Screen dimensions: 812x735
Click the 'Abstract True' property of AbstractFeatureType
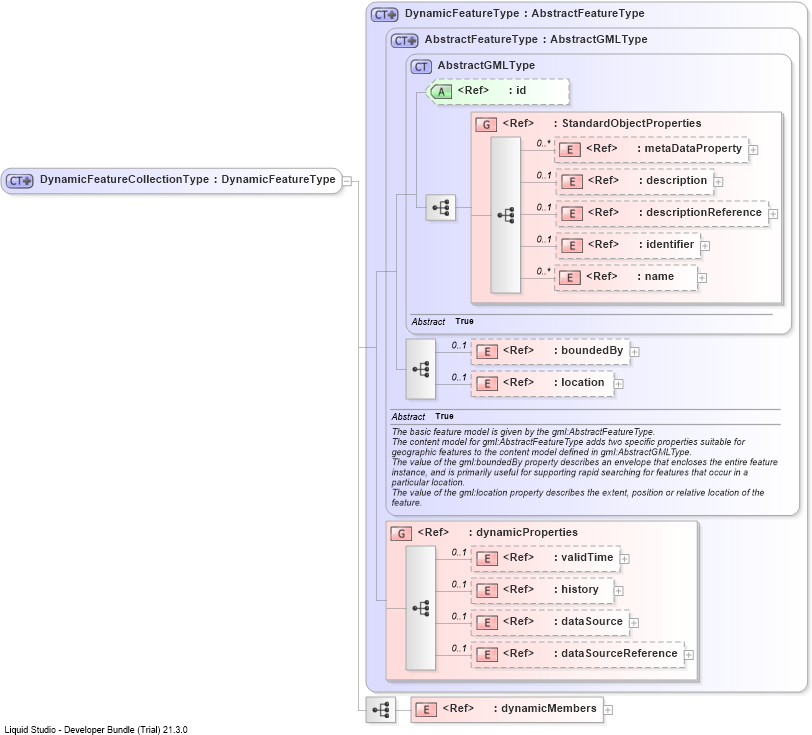423,416
